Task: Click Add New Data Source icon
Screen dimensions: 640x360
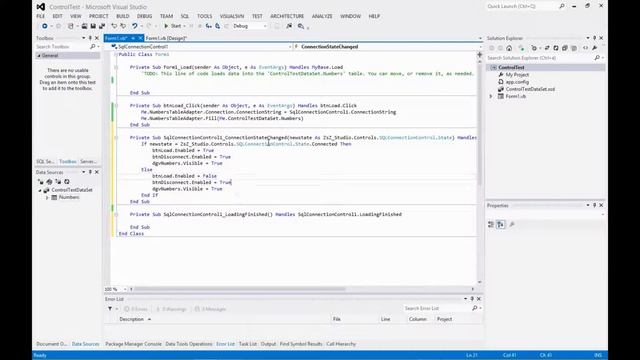Action: coord(40,182)
